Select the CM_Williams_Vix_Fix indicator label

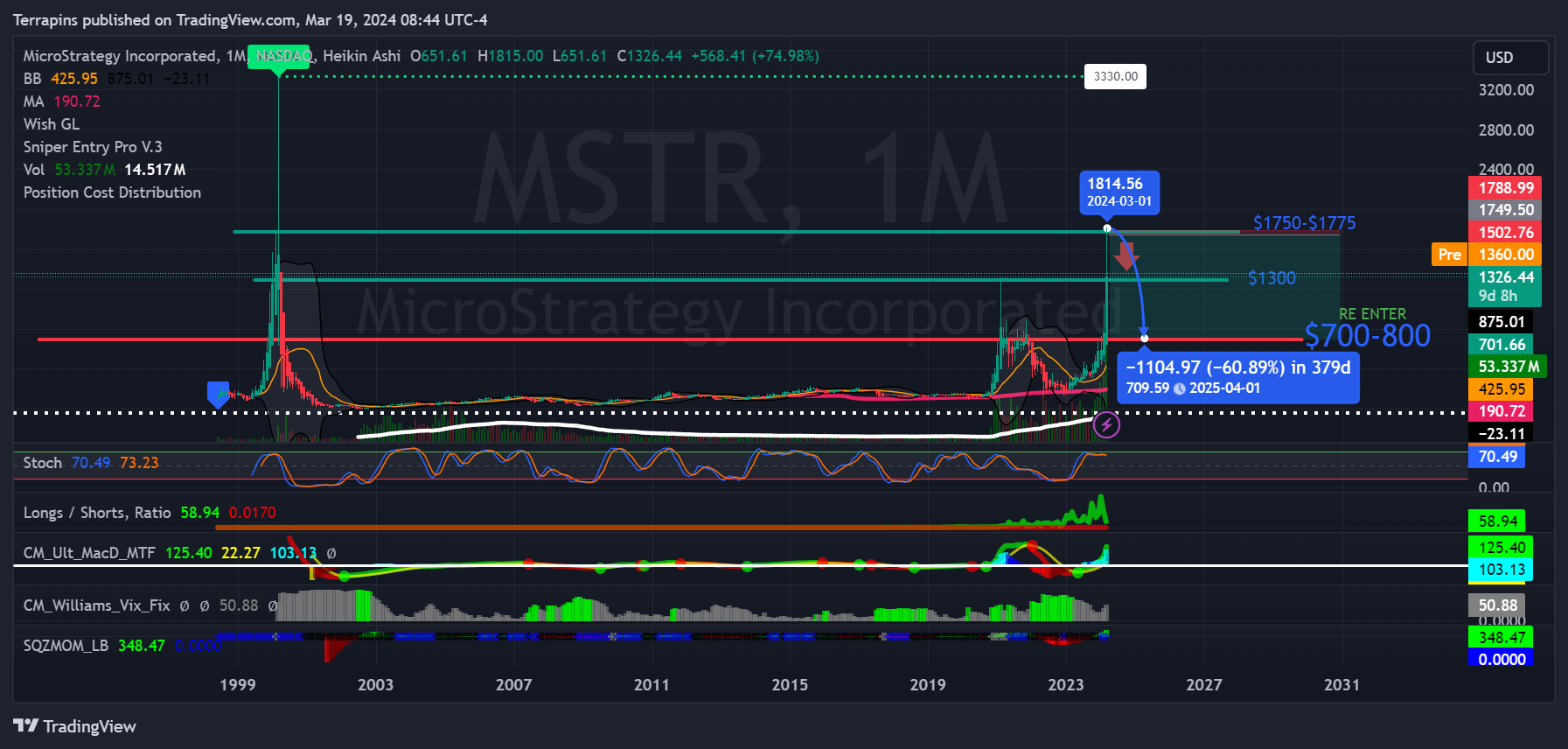coord(96,605)
